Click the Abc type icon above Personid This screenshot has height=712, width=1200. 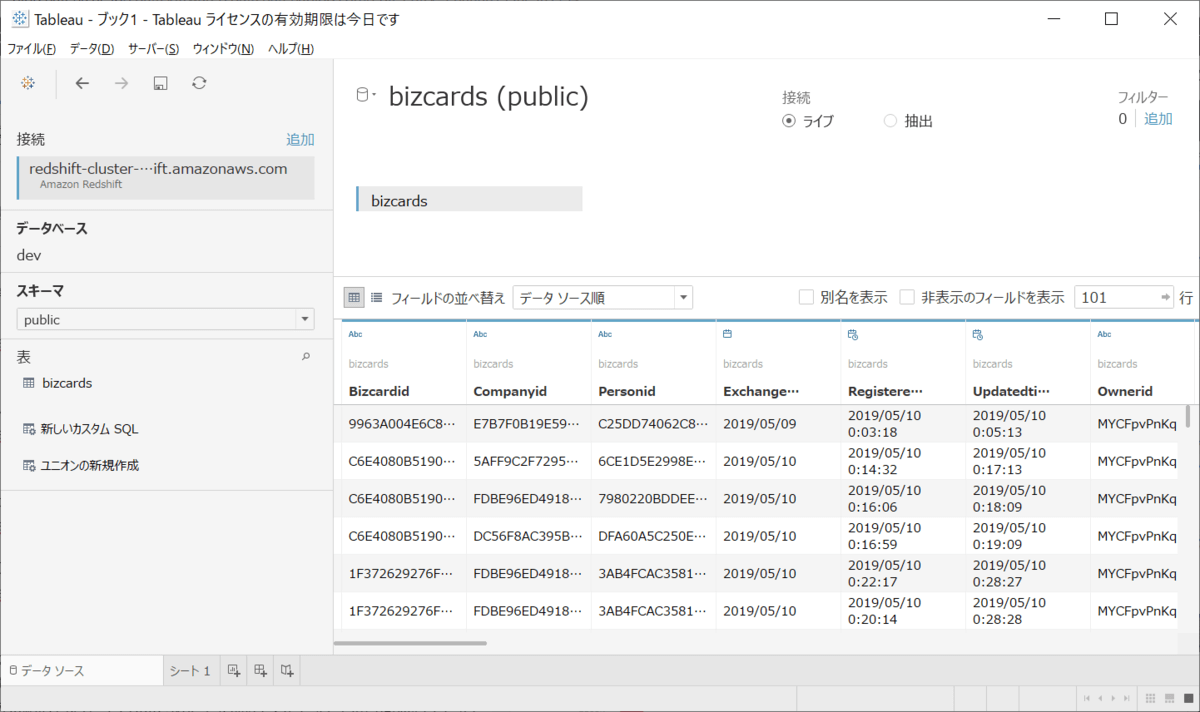coord(605,334)
